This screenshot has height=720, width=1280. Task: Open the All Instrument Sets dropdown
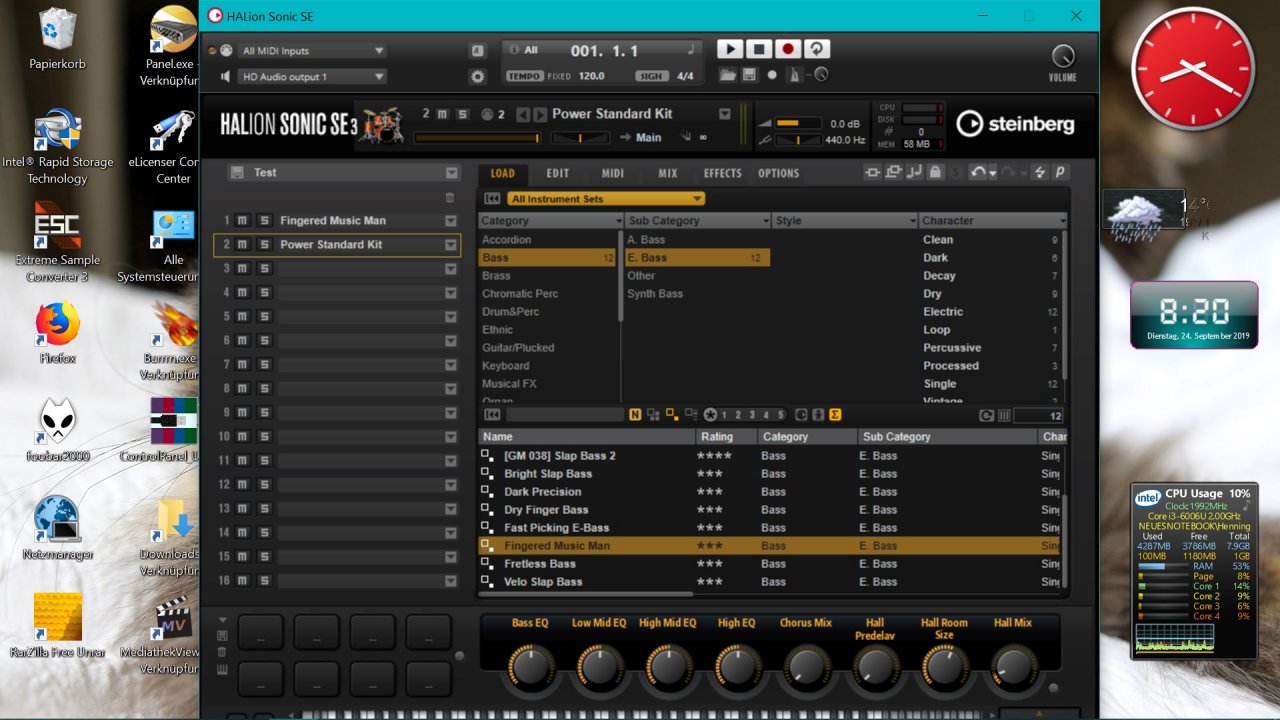[x=606, y=199]
